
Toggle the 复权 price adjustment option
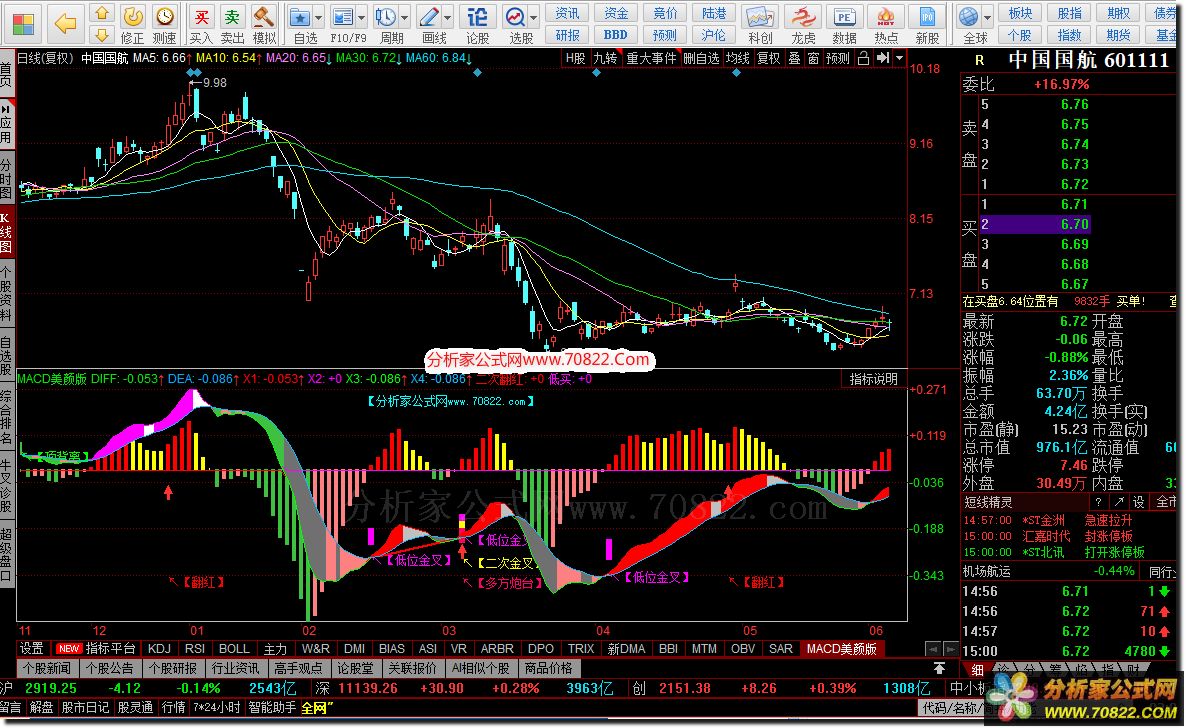(768, 58)
